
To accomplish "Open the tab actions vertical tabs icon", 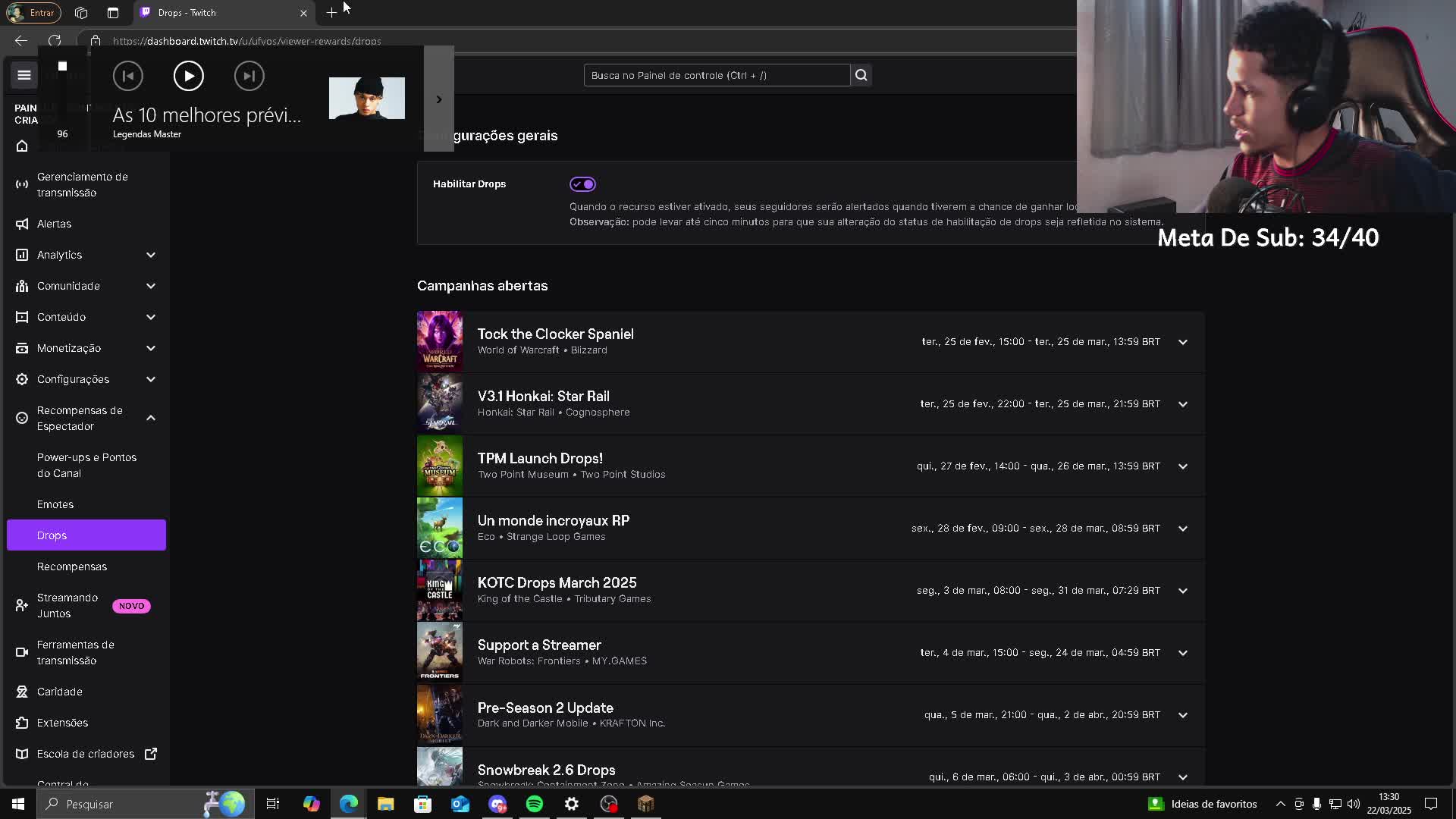I will 113,13.
